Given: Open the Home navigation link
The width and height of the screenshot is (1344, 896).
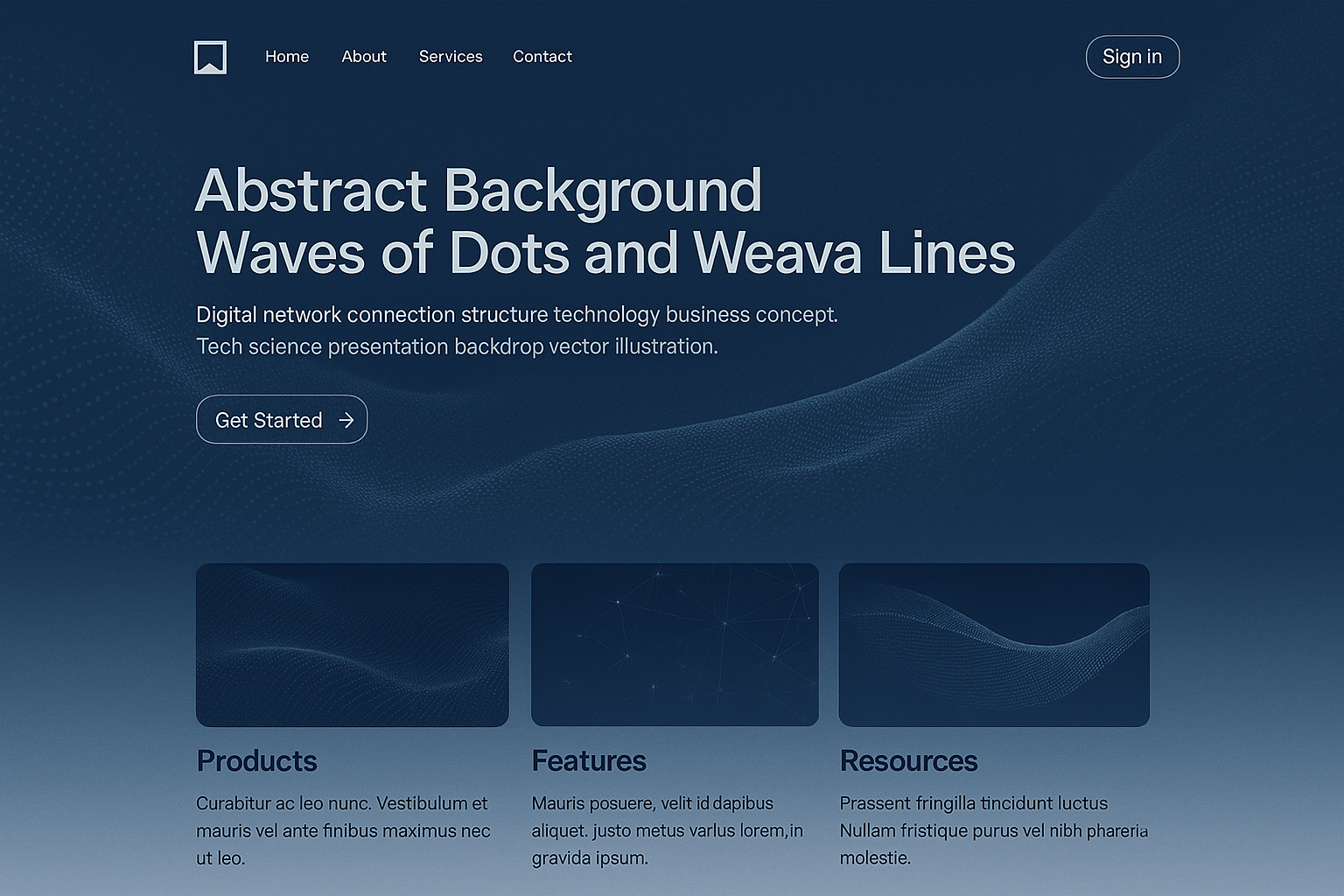Looking at the screenshot, I should tap(287, 57).
